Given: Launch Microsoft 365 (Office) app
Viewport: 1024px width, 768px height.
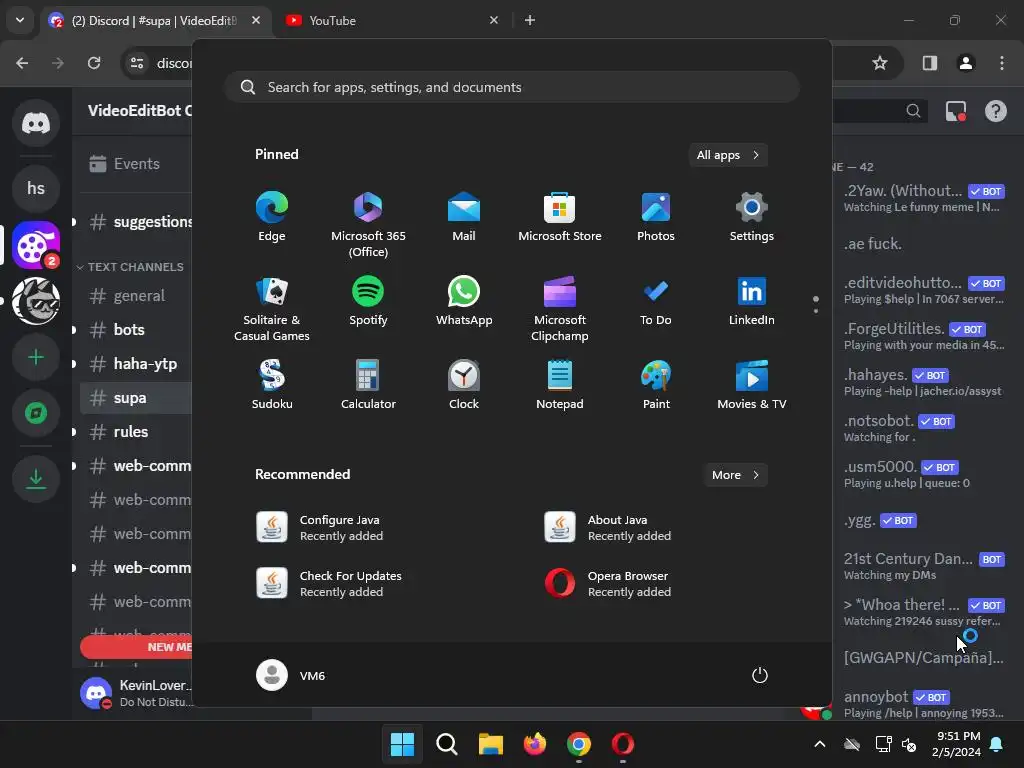Looking at the screenshot, I should [368, 224].
